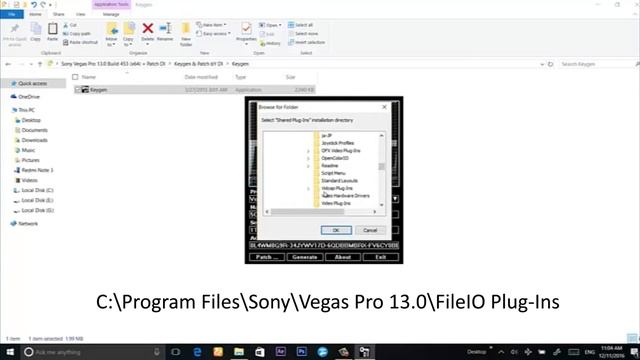640x360 pixels.
Task: Click folder tree vertical scrollbar thumb
Action: pos(381,166)
